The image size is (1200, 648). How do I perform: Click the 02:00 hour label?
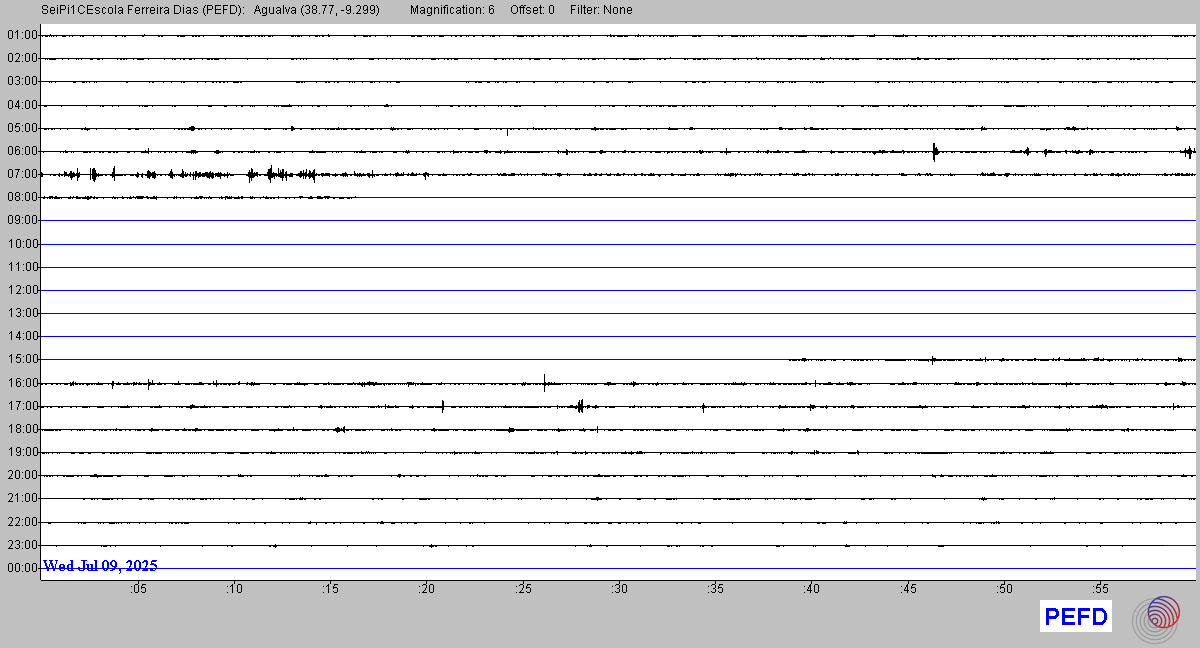click(22, 58)
